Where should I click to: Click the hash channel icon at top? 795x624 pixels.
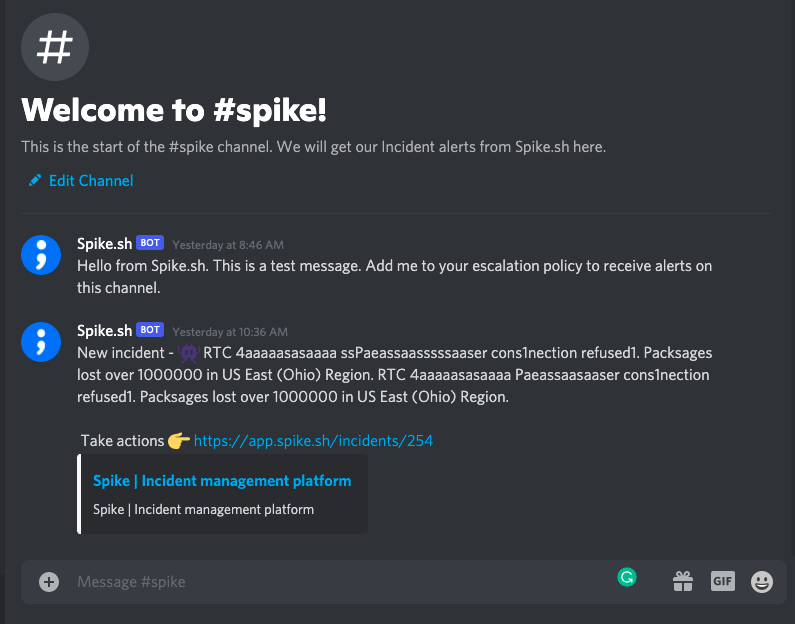(55, 47)
